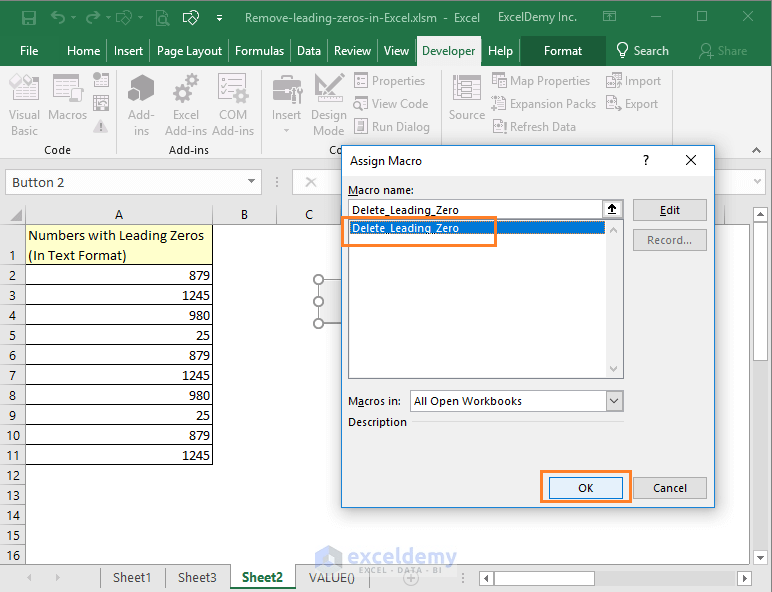Switch to the Page Layout tab
Screen dimensions: 772x592
click(189, 51)
